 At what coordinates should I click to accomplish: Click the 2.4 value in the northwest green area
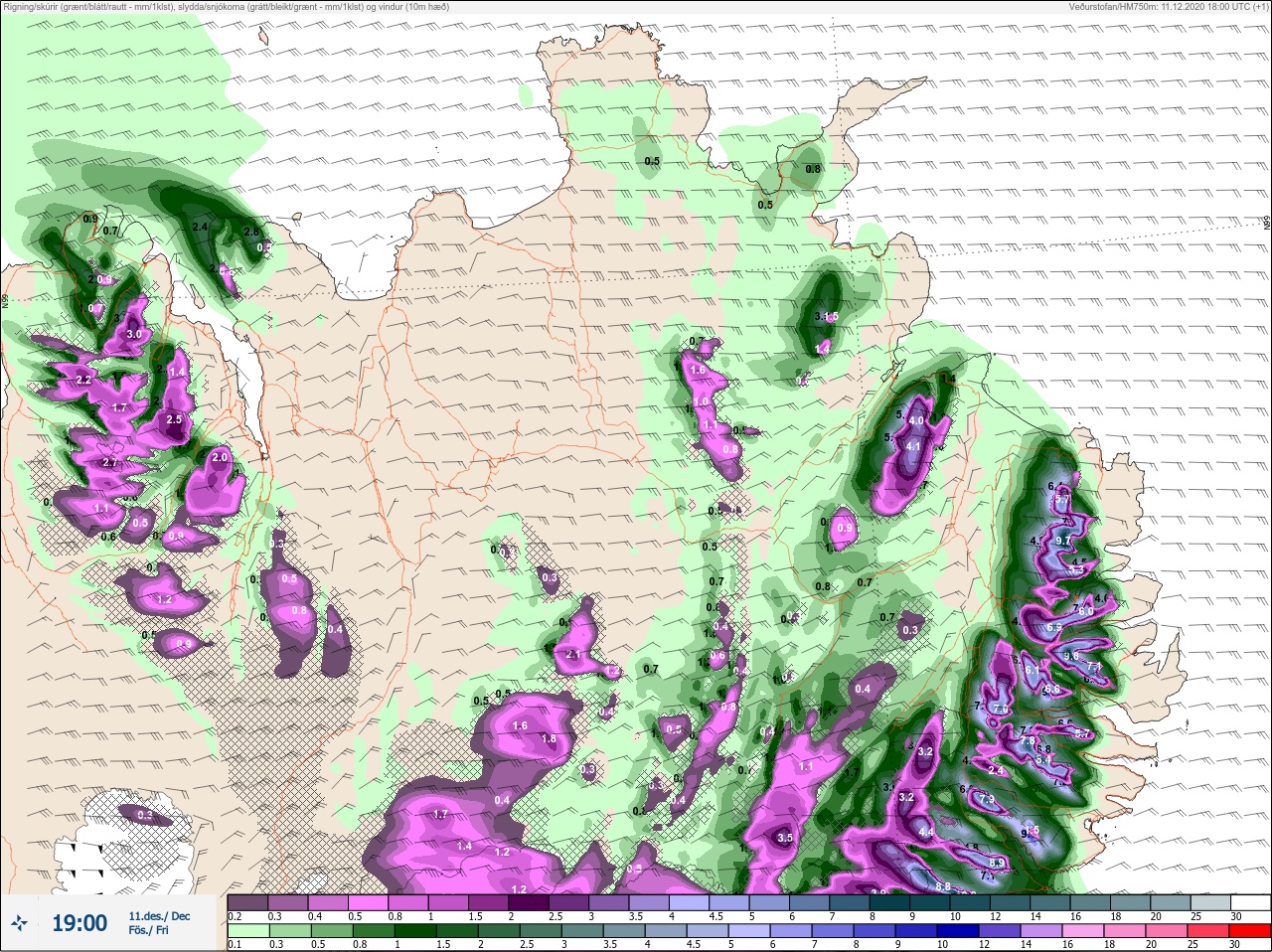(x=200, y=227)
